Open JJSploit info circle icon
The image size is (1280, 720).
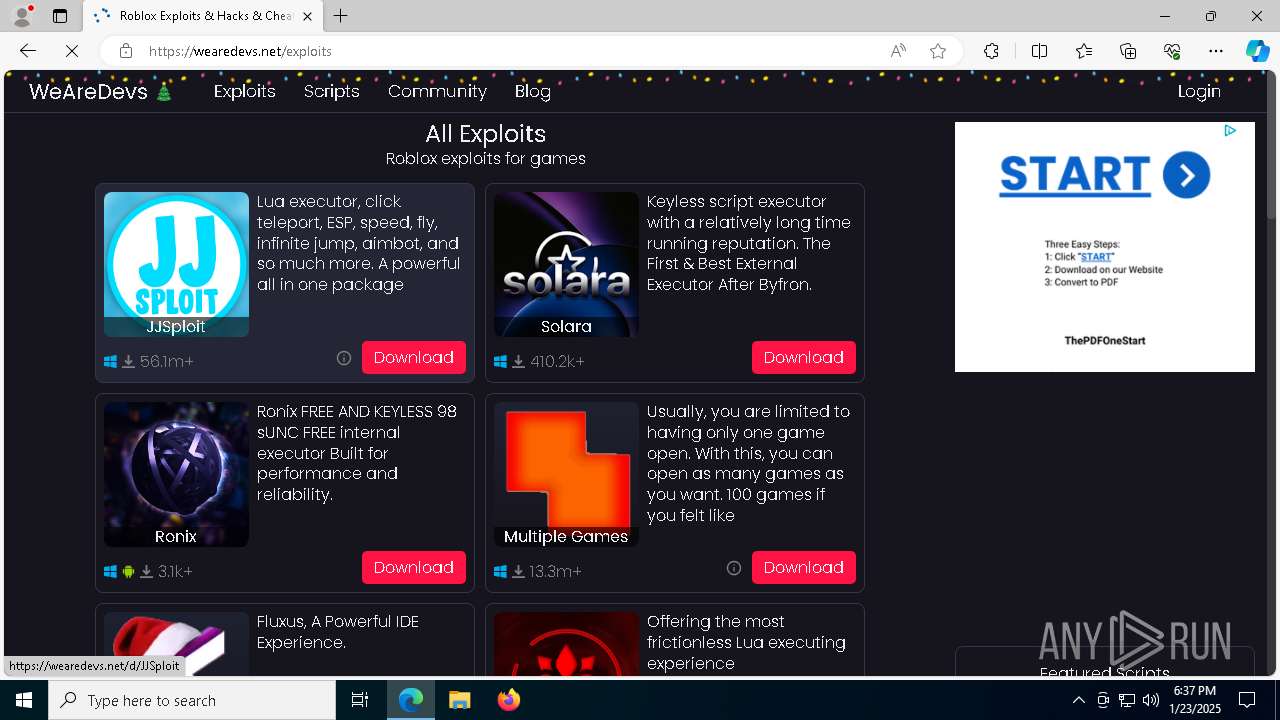pos(344,358)
